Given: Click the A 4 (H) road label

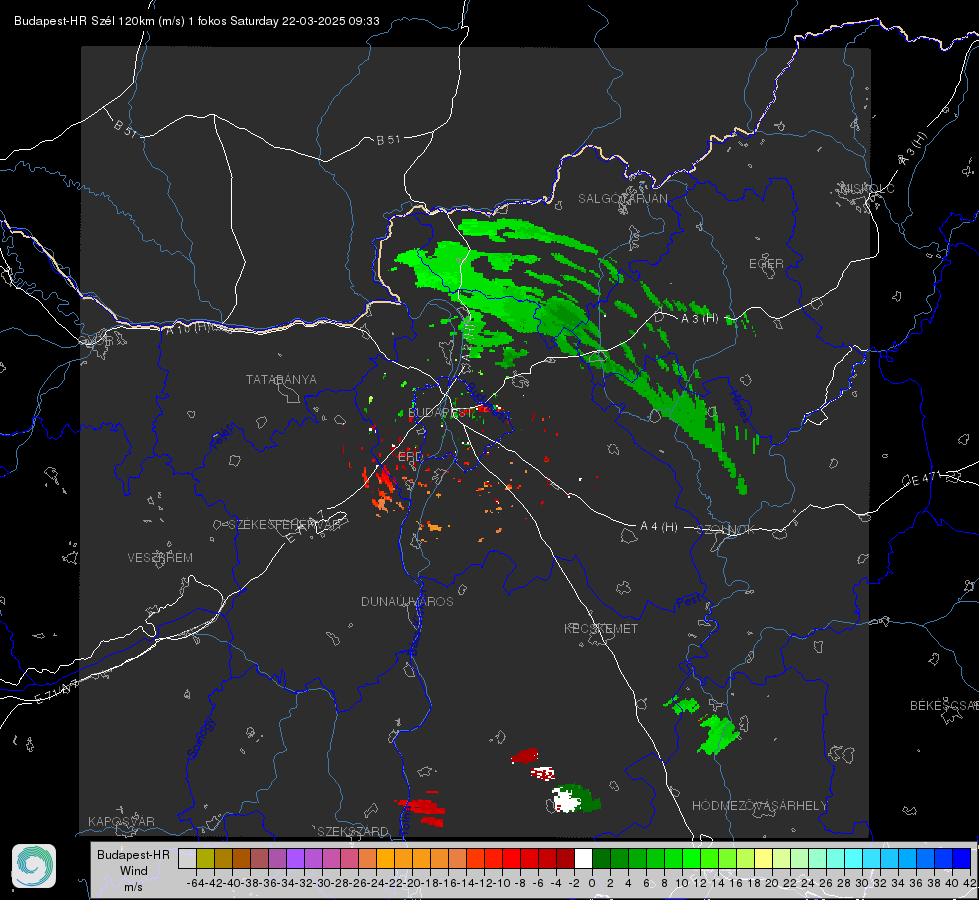Looking at the screenshot, I should (659, 527).
